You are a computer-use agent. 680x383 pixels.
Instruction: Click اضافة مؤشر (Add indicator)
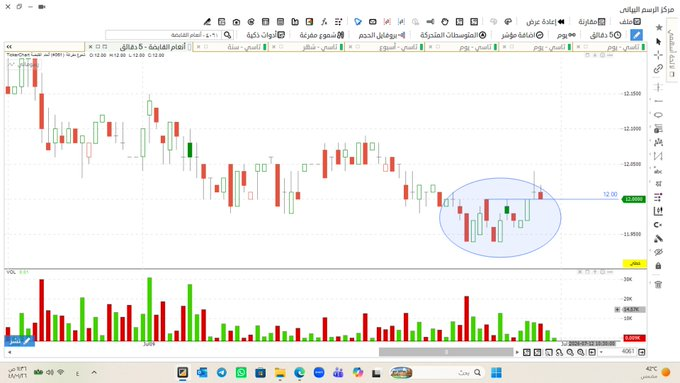tap(522, 35)
